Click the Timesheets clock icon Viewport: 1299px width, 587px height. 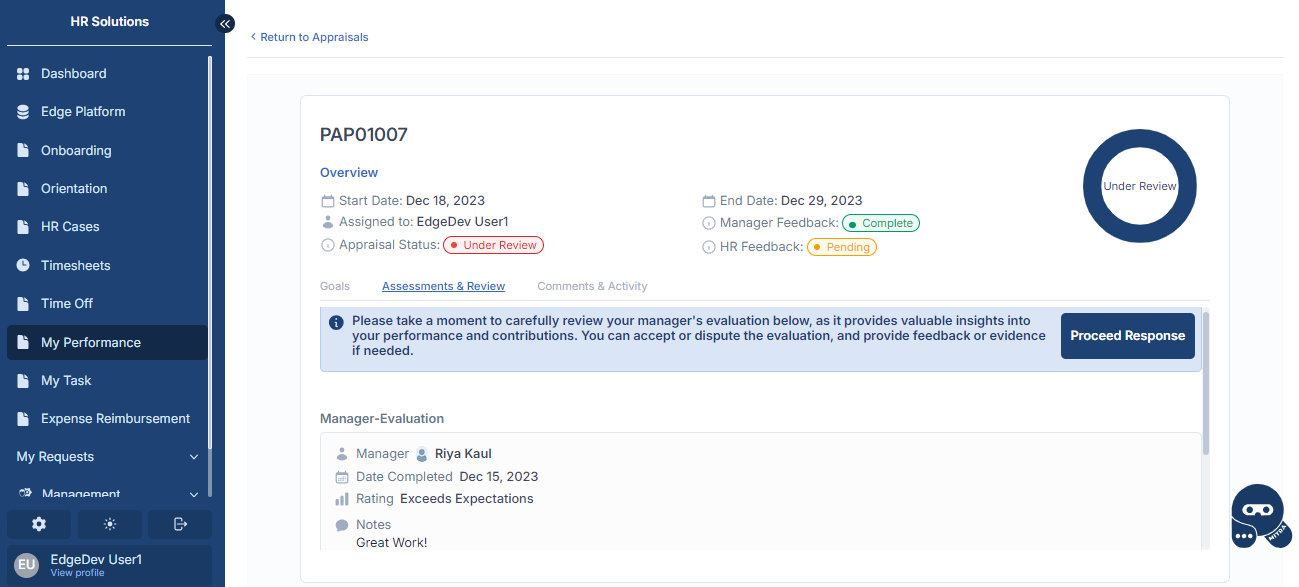click(x=23, y=266)
